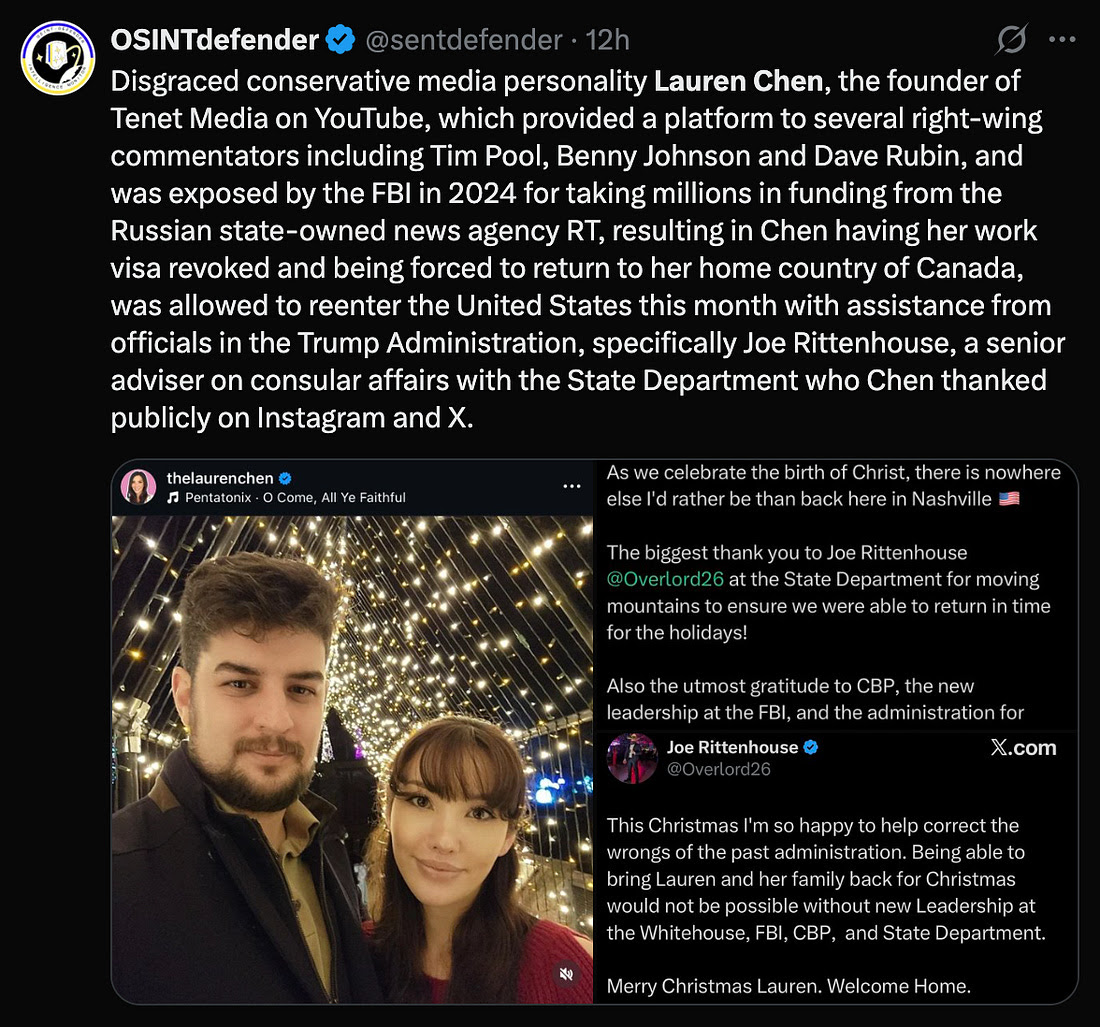The width and height of the screenshot is (1100, 1027).
Task: Open the tweet's three-dot more options menu
Action: point(1061,40)
